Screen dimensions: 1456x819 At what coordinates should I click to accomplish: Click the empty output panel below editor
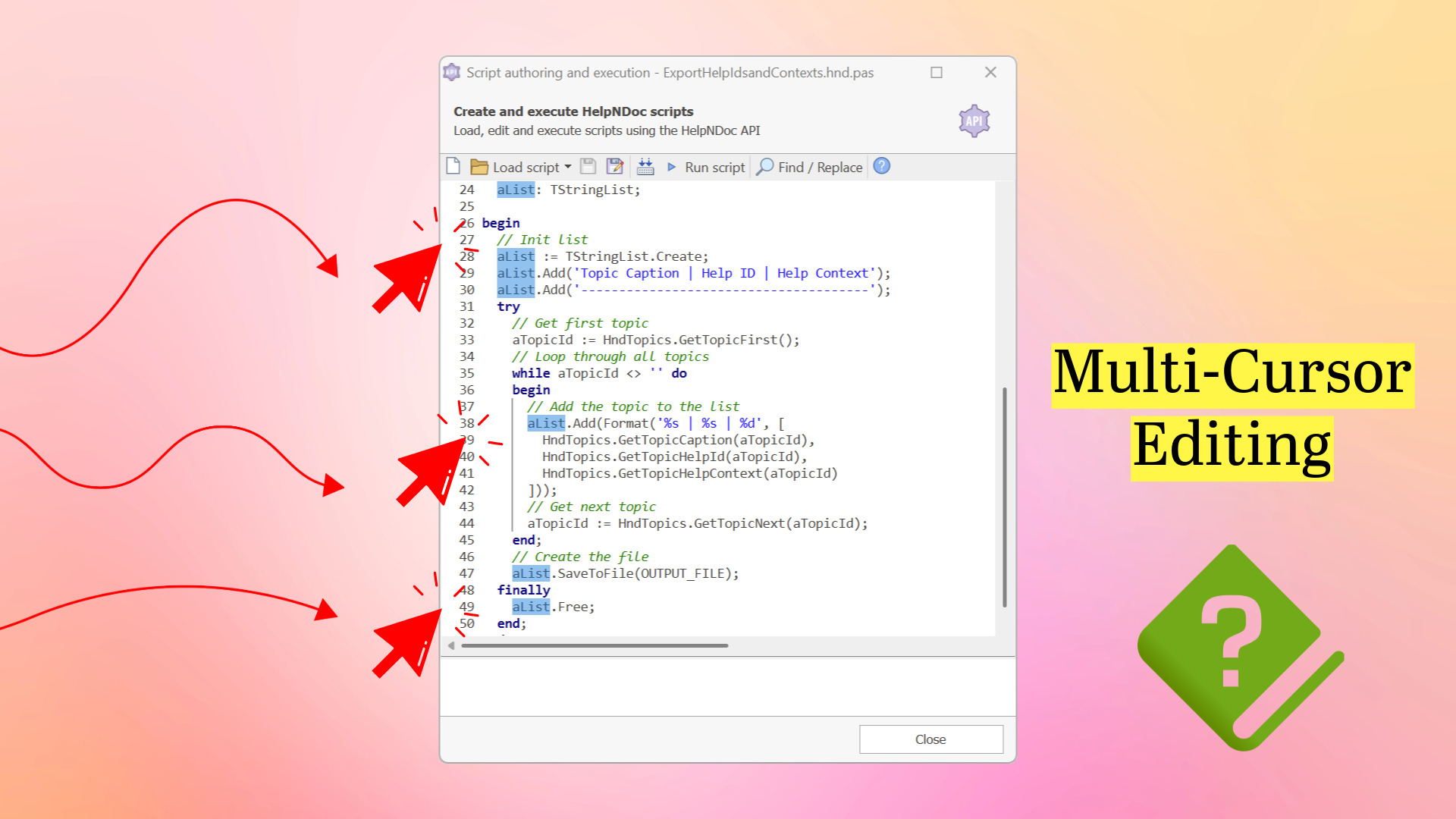click(x=728, y=687)
